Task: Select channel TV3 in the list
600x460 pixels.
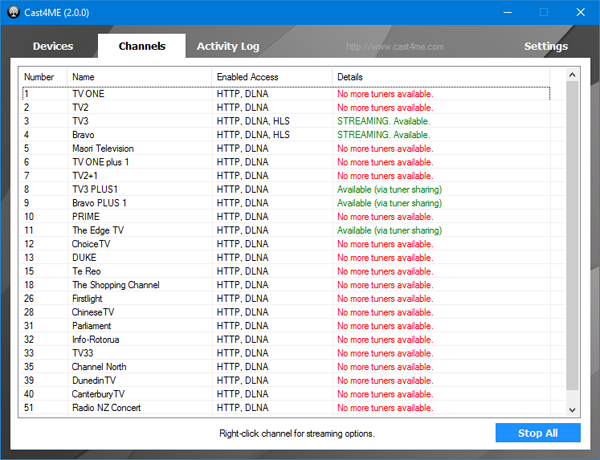Action: 286,121
